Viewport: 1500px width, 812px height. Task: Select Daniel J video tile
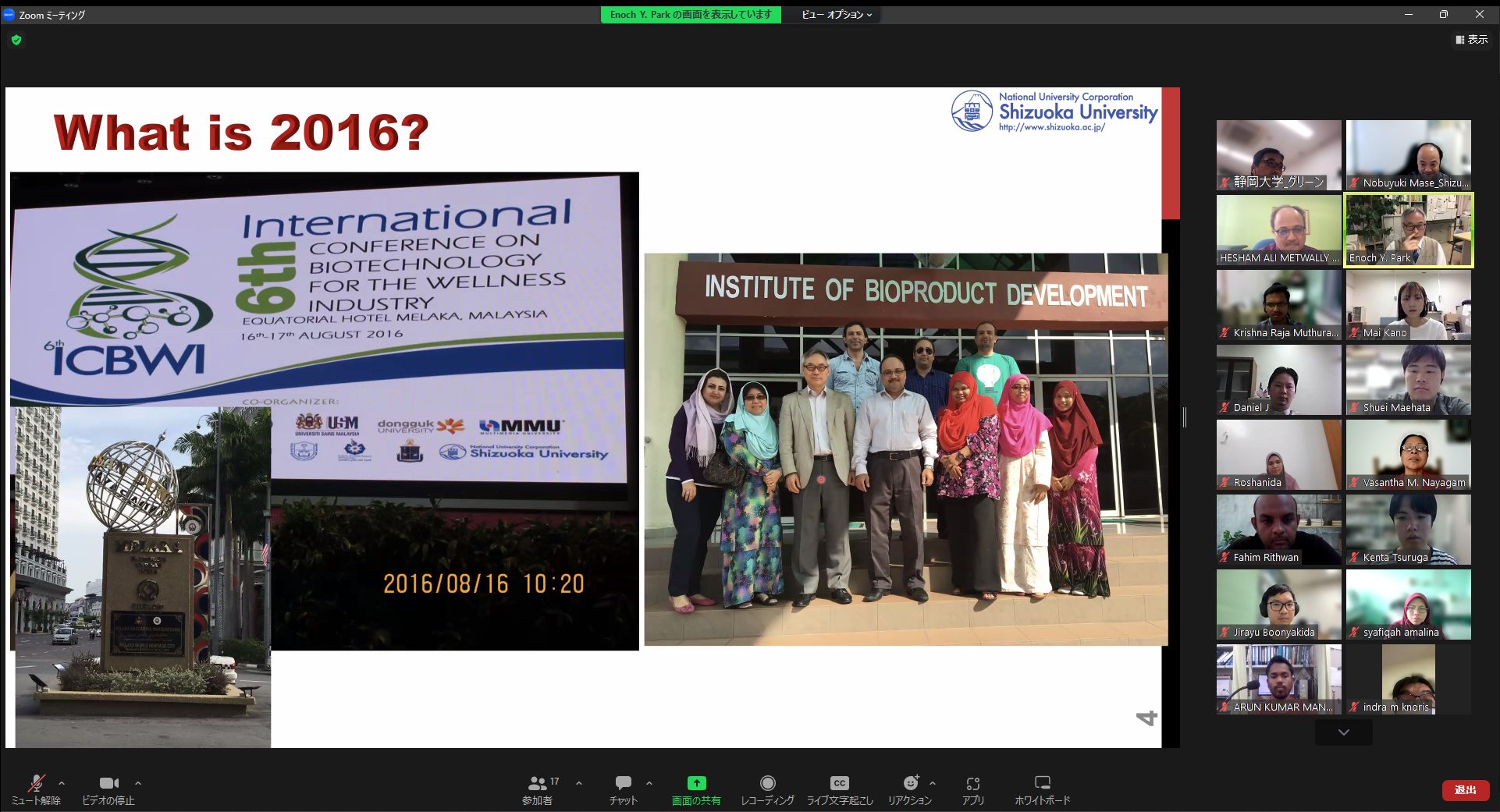point(1278,379)
